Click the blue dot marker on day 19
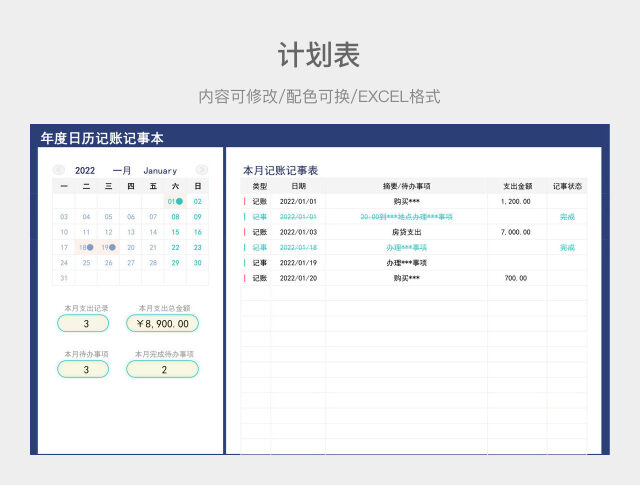The image size is (640, 485). click(x=112, y=247)
